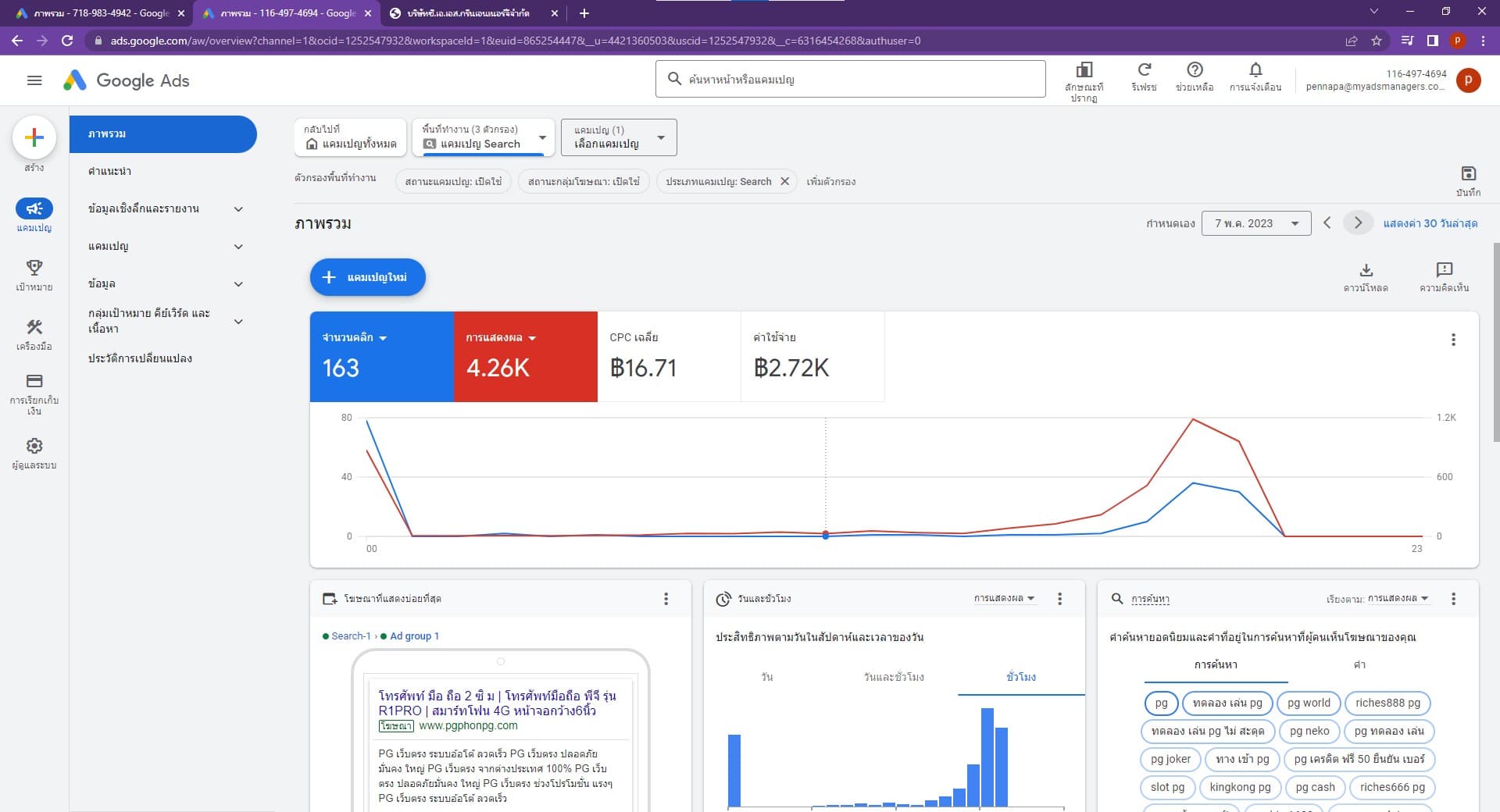Open the notifications bell icon
This screenshot has height=812, width=1500.
coord(1255,70)
